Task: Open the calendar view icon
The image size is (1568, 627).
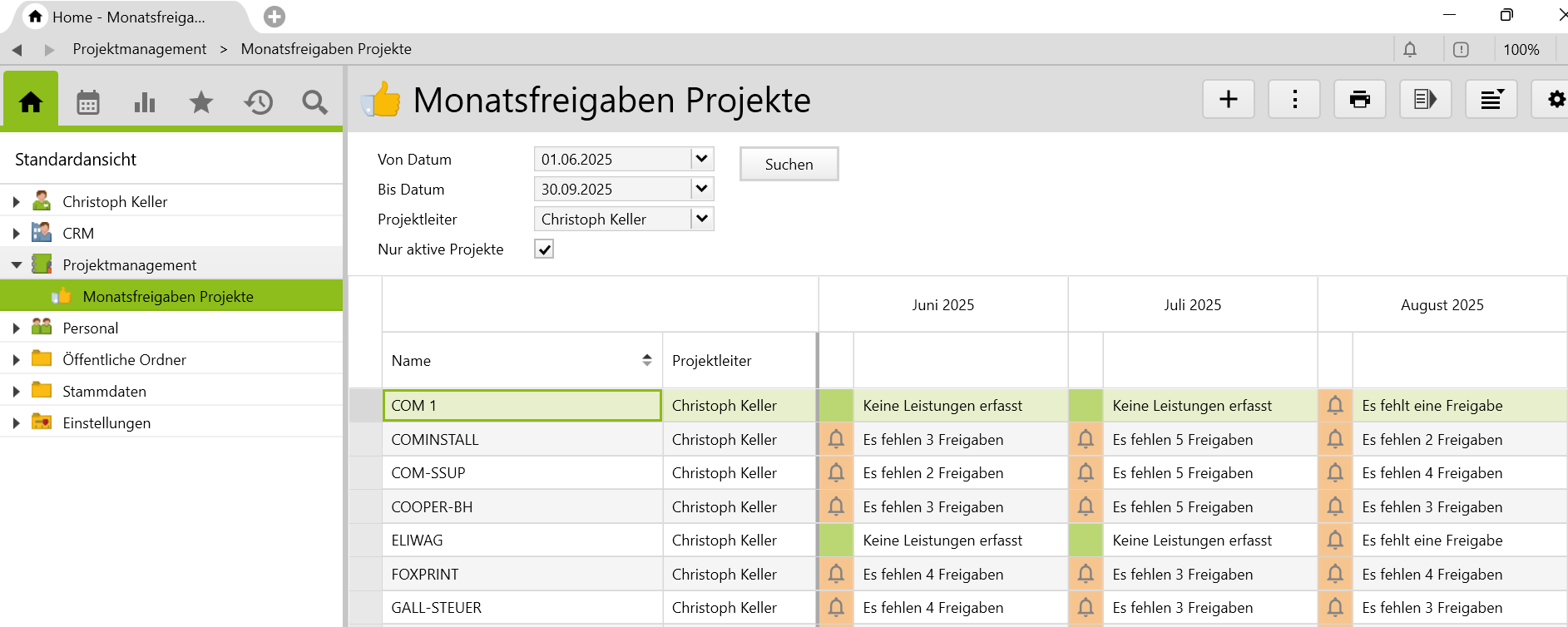Action: tap(88, 102)
